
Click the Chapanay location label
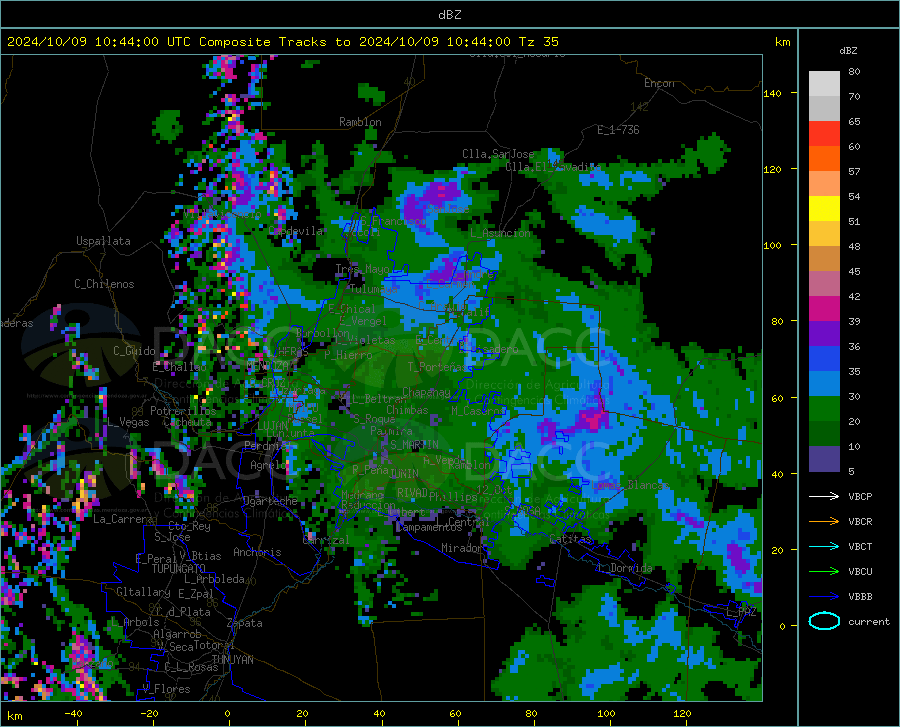point(426,392)
